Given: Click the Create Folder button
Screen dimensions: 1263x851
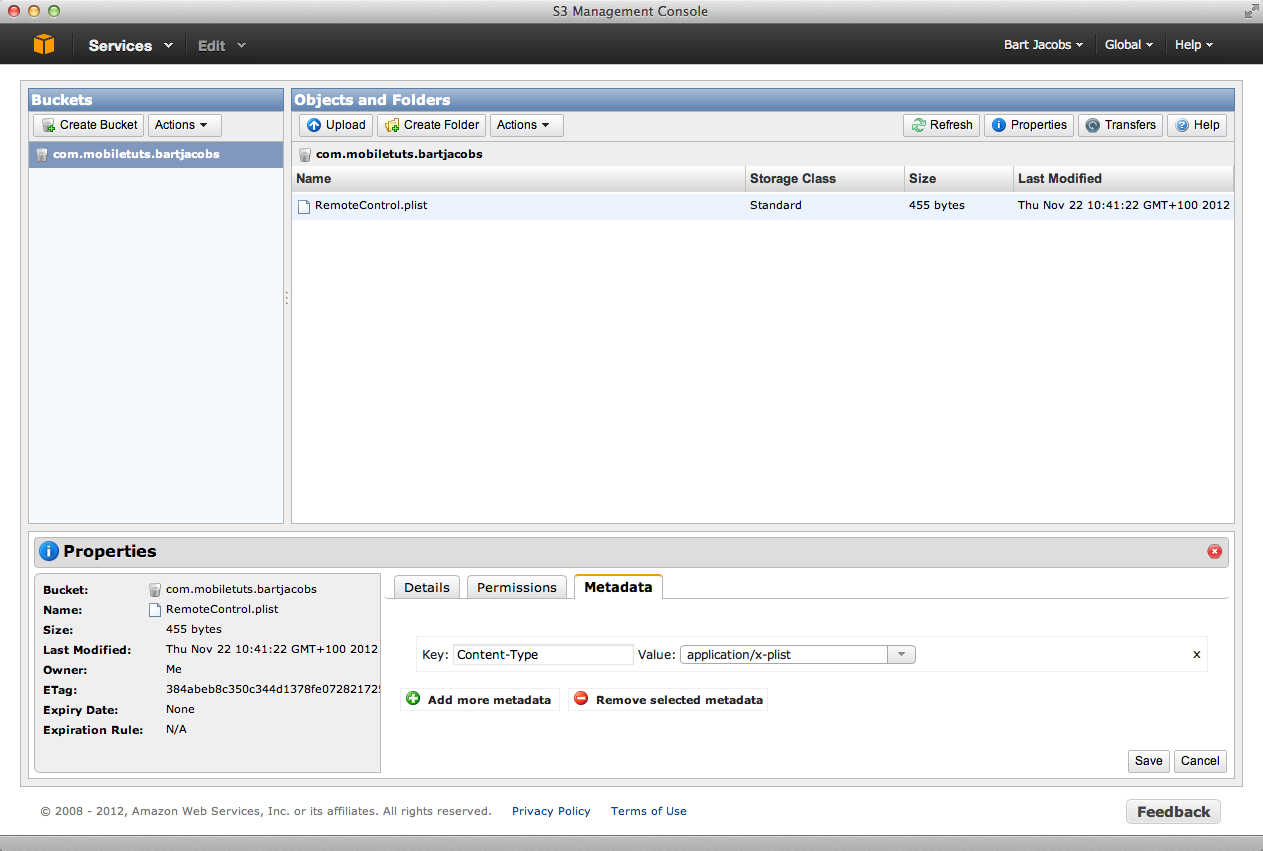Looking at the screenshot, I should click(x=432, y=125).
